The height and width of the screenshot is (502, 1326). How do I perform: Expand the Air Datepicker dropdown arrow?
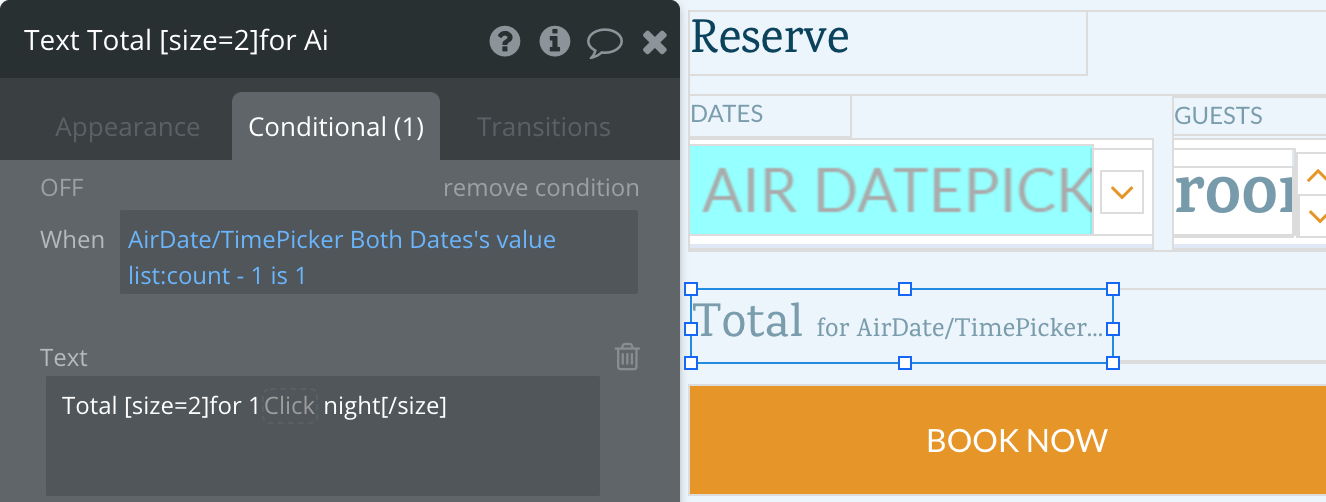[1122, 191]
